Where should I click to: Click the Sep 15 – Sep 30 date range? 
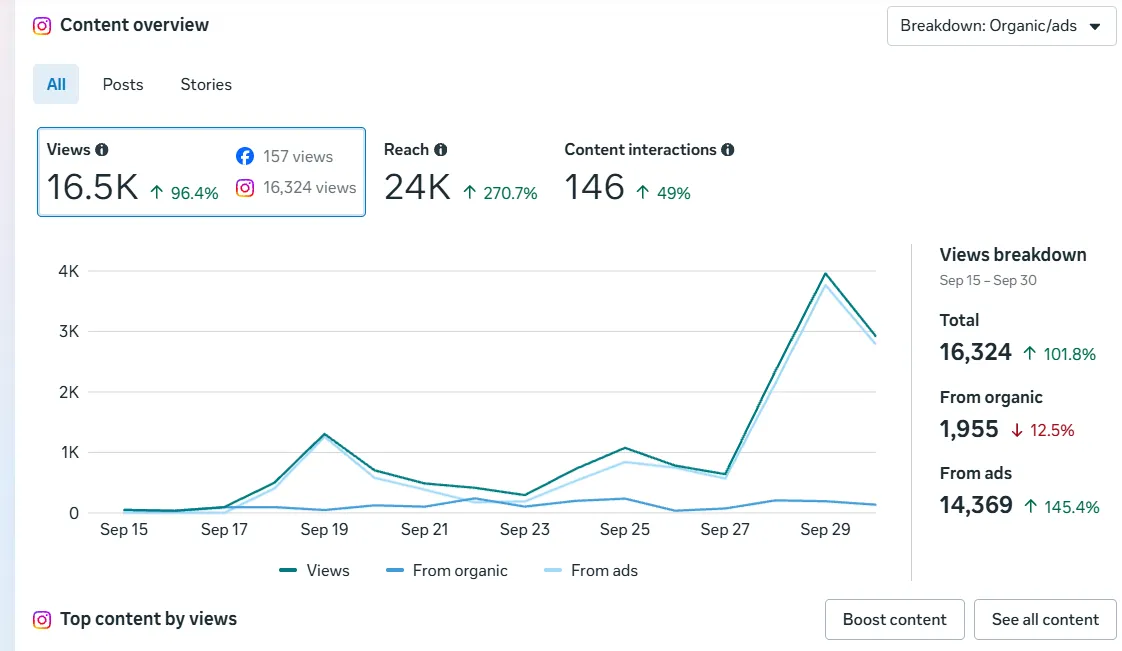point(987,280)
